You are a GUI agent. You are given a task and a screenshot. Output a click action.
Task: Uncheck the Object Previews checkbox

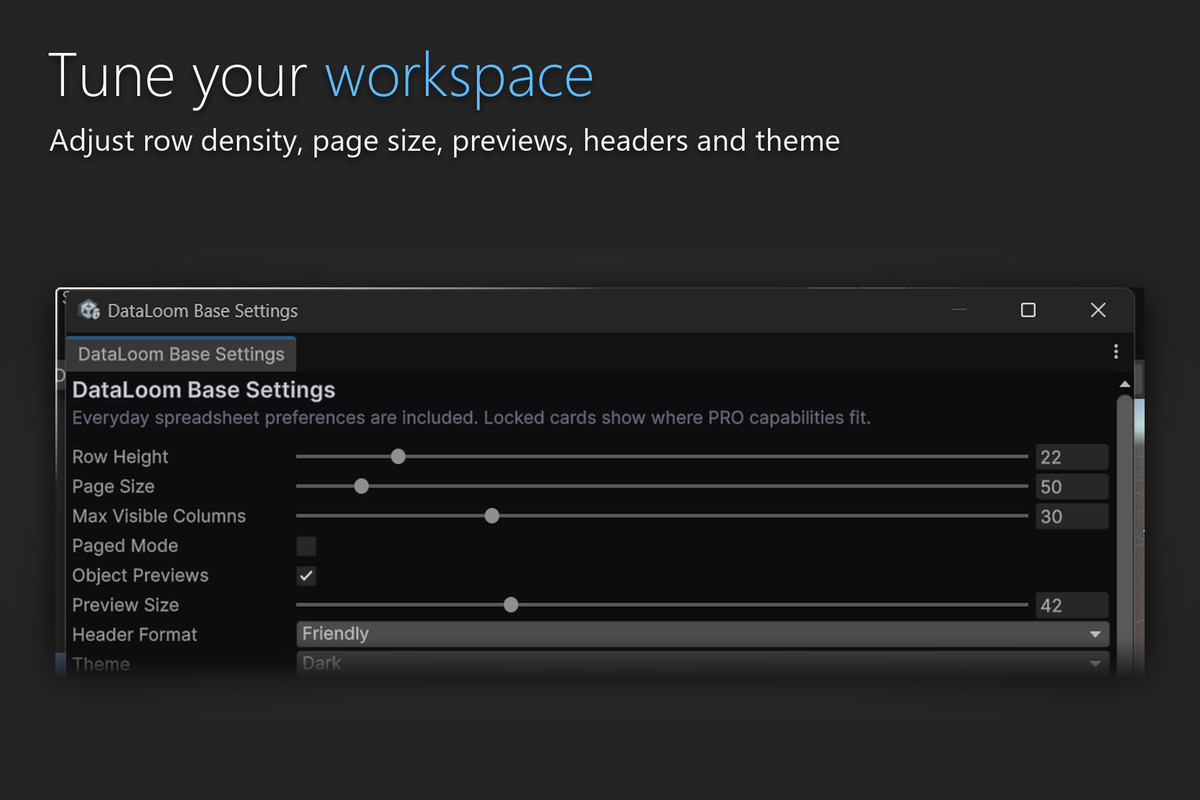[306, 576]
